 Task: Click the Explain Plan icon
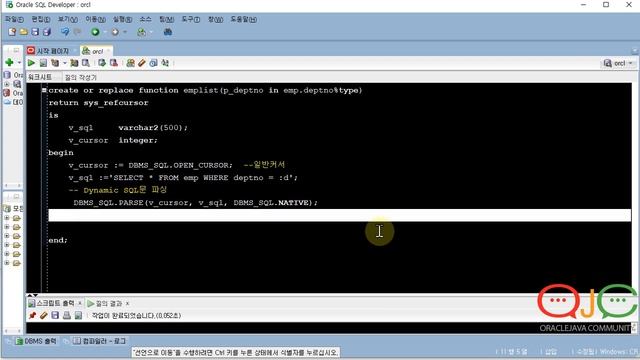pyautogui.click(x=55, y=63)
